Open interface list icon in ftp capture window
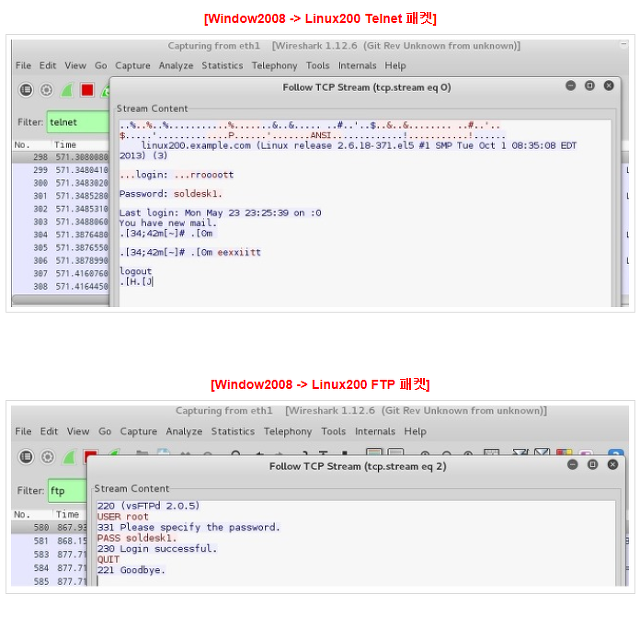The image size is (640, 617). pyautogui.click(x=26, y=457)
